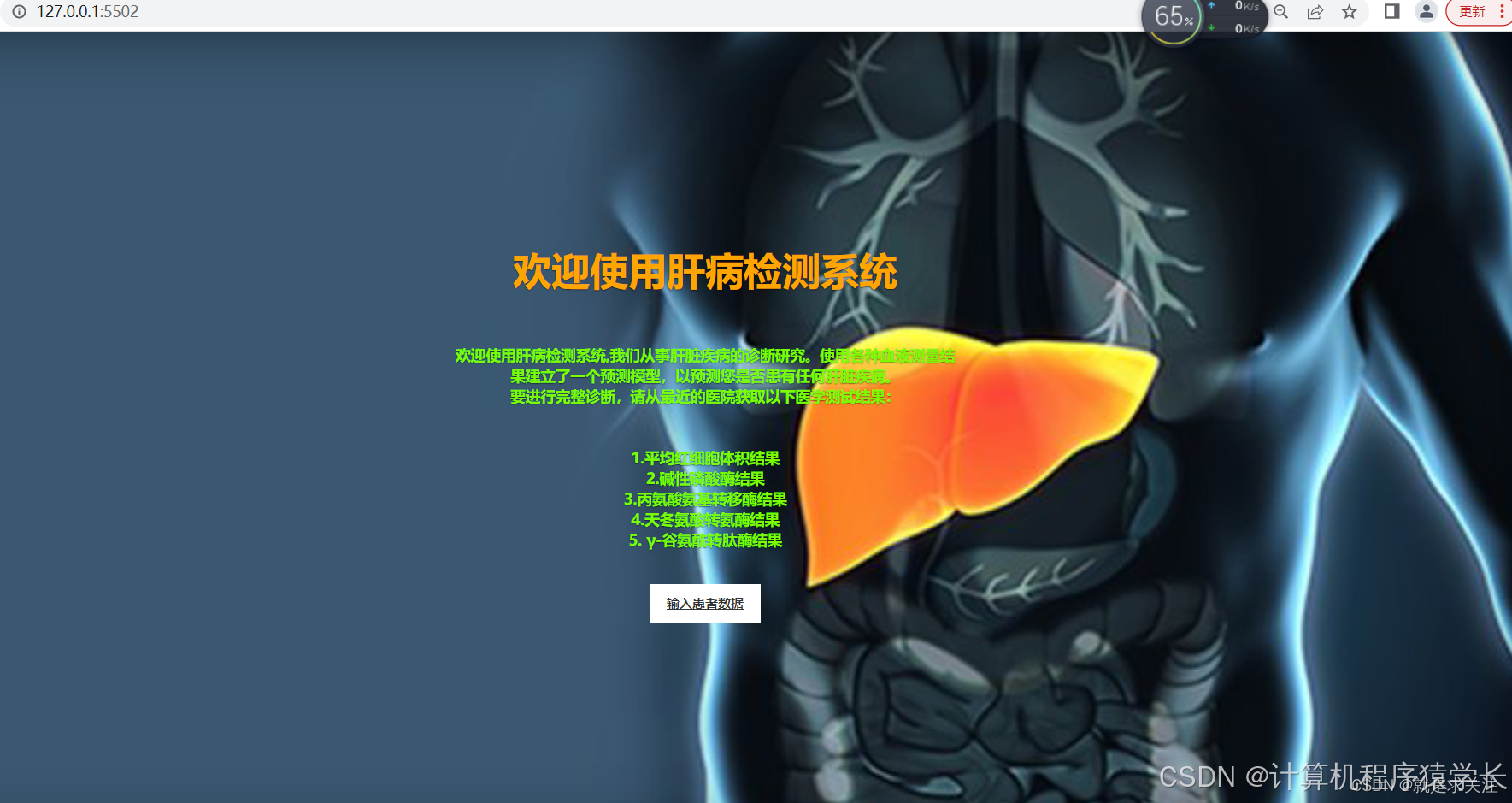
Task: Click list item 1.平均红细胞体积结果
Action: tap(705, 458)
